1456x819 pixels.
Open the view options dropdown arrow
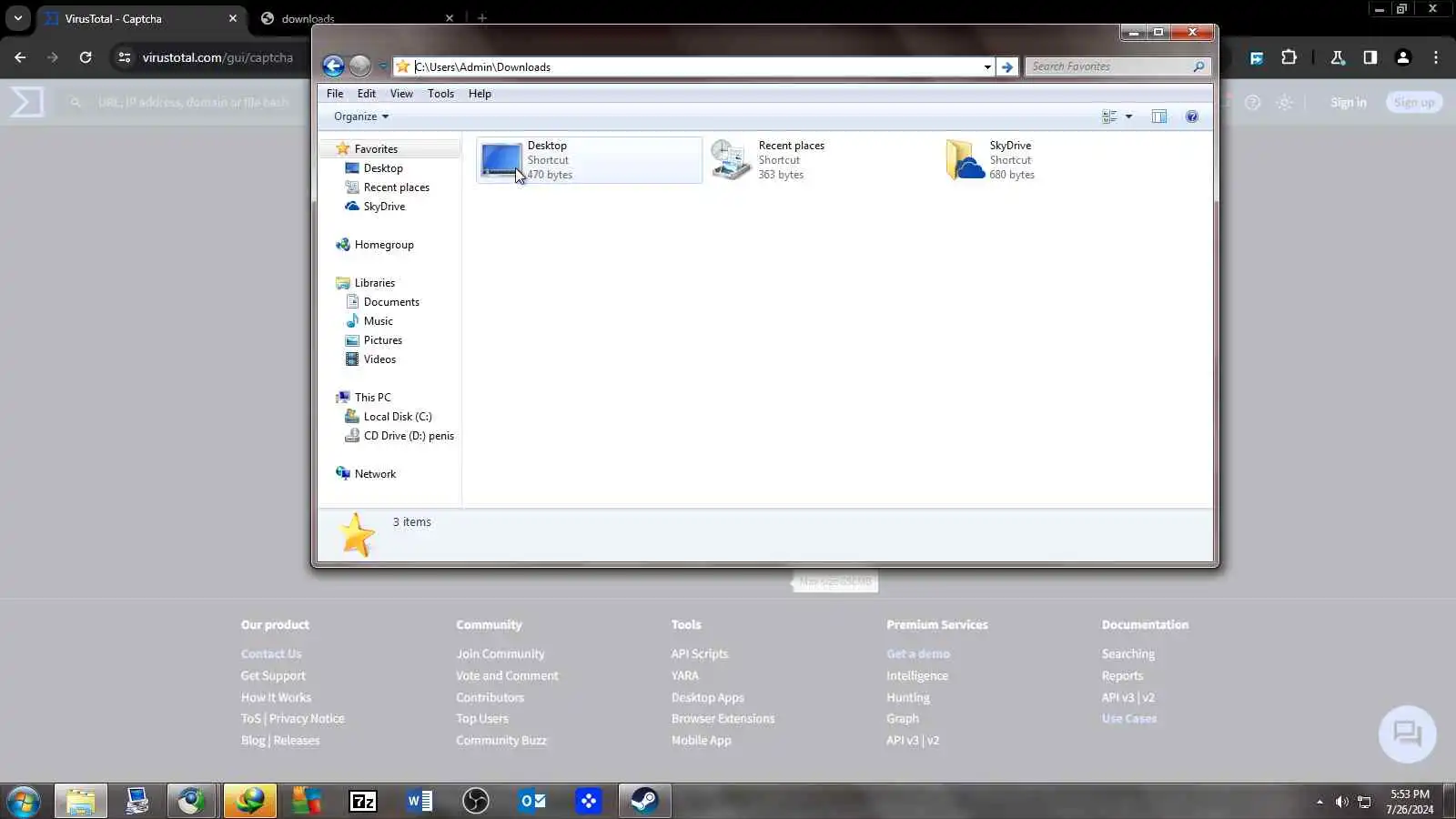(1128, 116)
